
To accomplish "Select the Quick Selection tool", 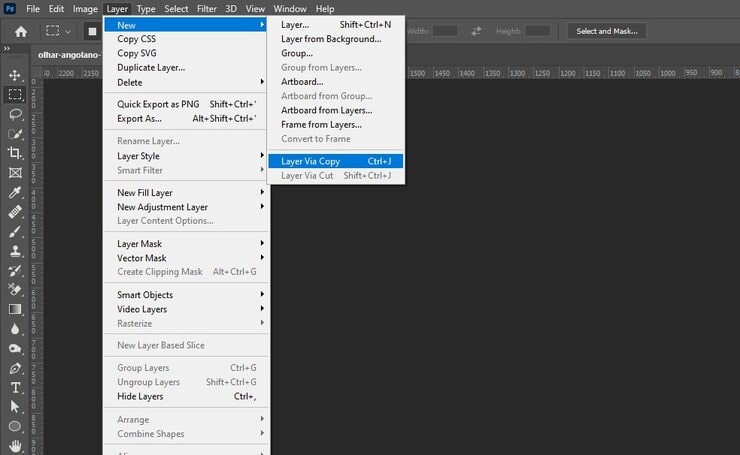I will pyautogui.click(x=15, y=134).
